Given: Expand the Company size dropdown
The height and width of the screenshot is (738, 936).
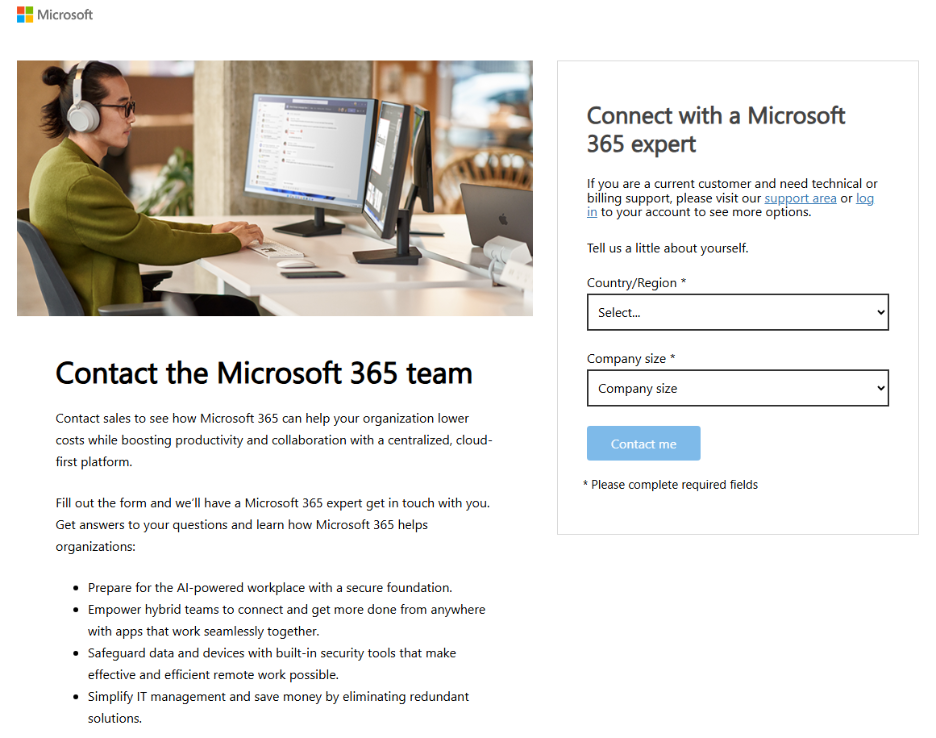Looking at the screenshot, I should pyautogui.click(x=737, y=388).
